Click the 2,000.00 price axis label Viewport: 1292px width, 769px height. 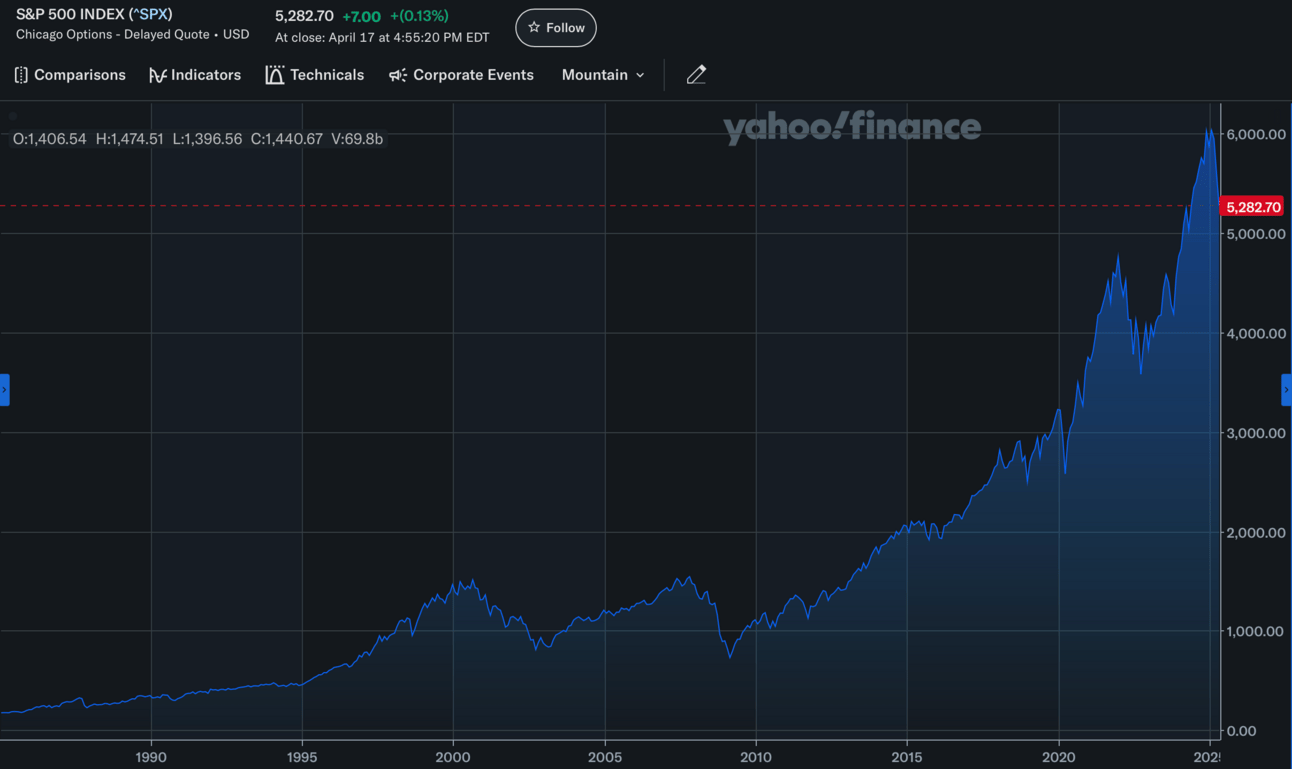click(x=1255, y=532)
